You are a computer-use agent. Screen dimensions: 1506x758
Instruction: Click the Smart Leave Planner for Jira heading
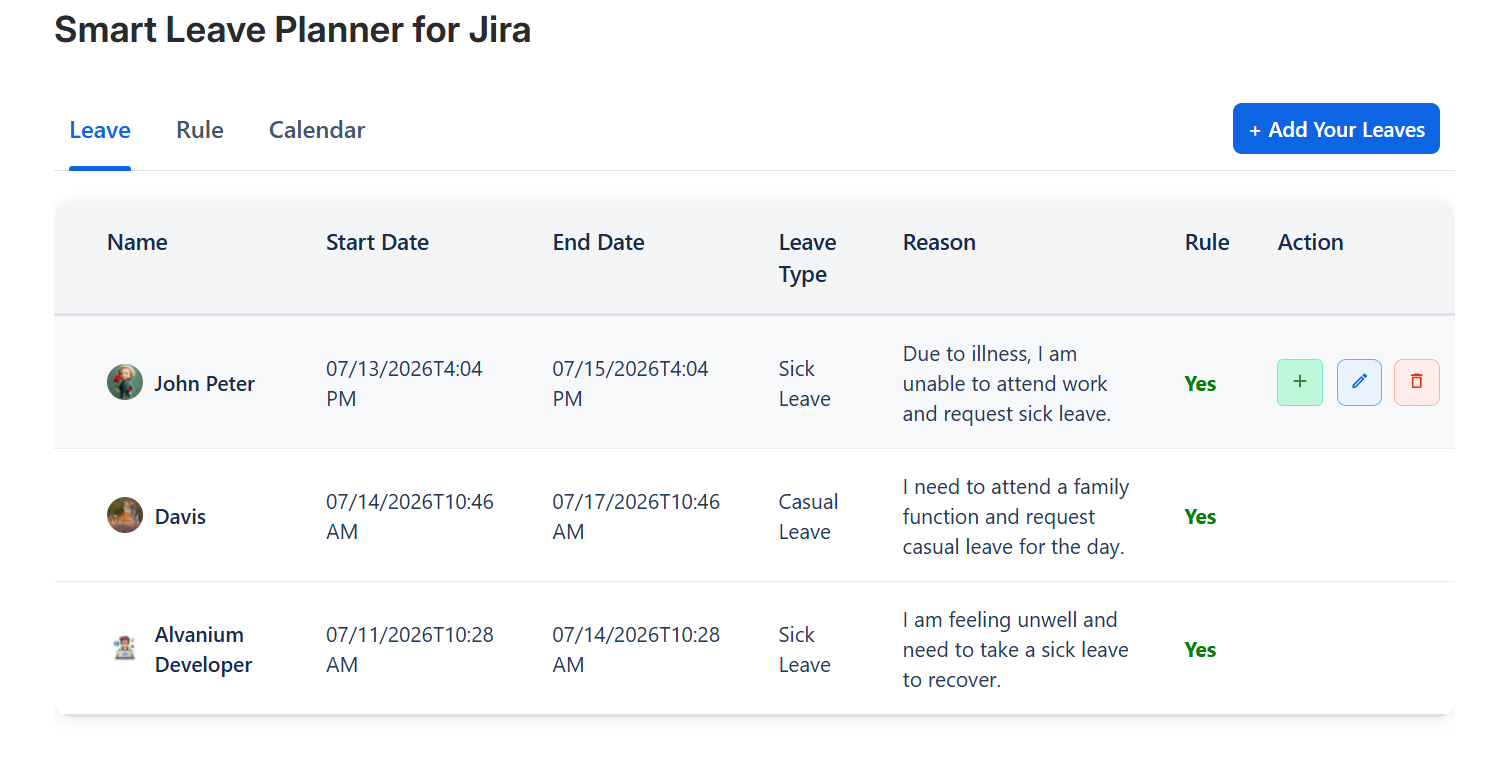(x=293, y=30)
